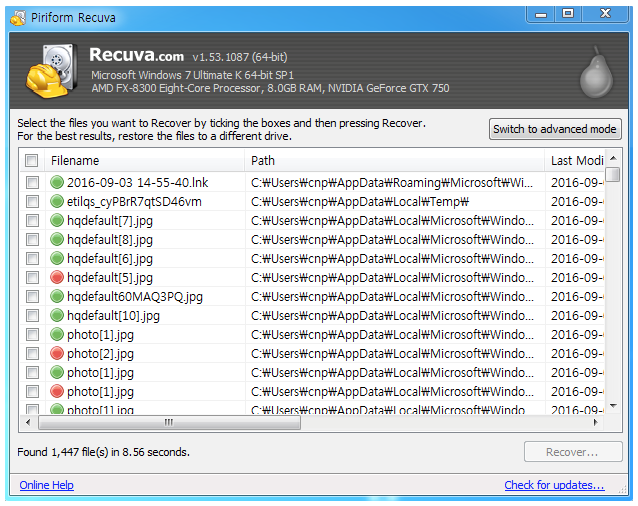Click red status dot of photo[2].jpg
Image resolution: width=638 pixels, height=506 pixels.
pyautogui.click(x=57, y=353)
